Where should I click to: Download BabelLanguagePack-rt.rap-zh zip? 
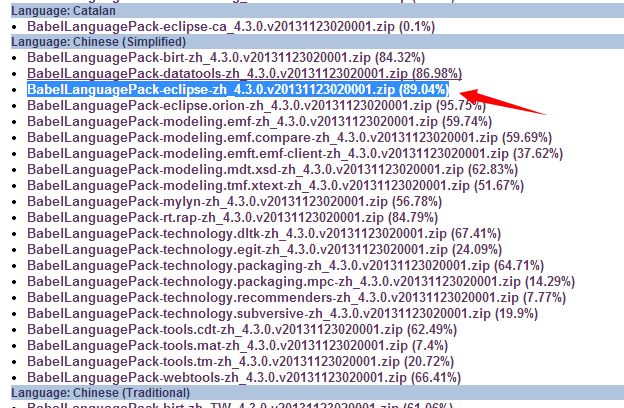232,217
